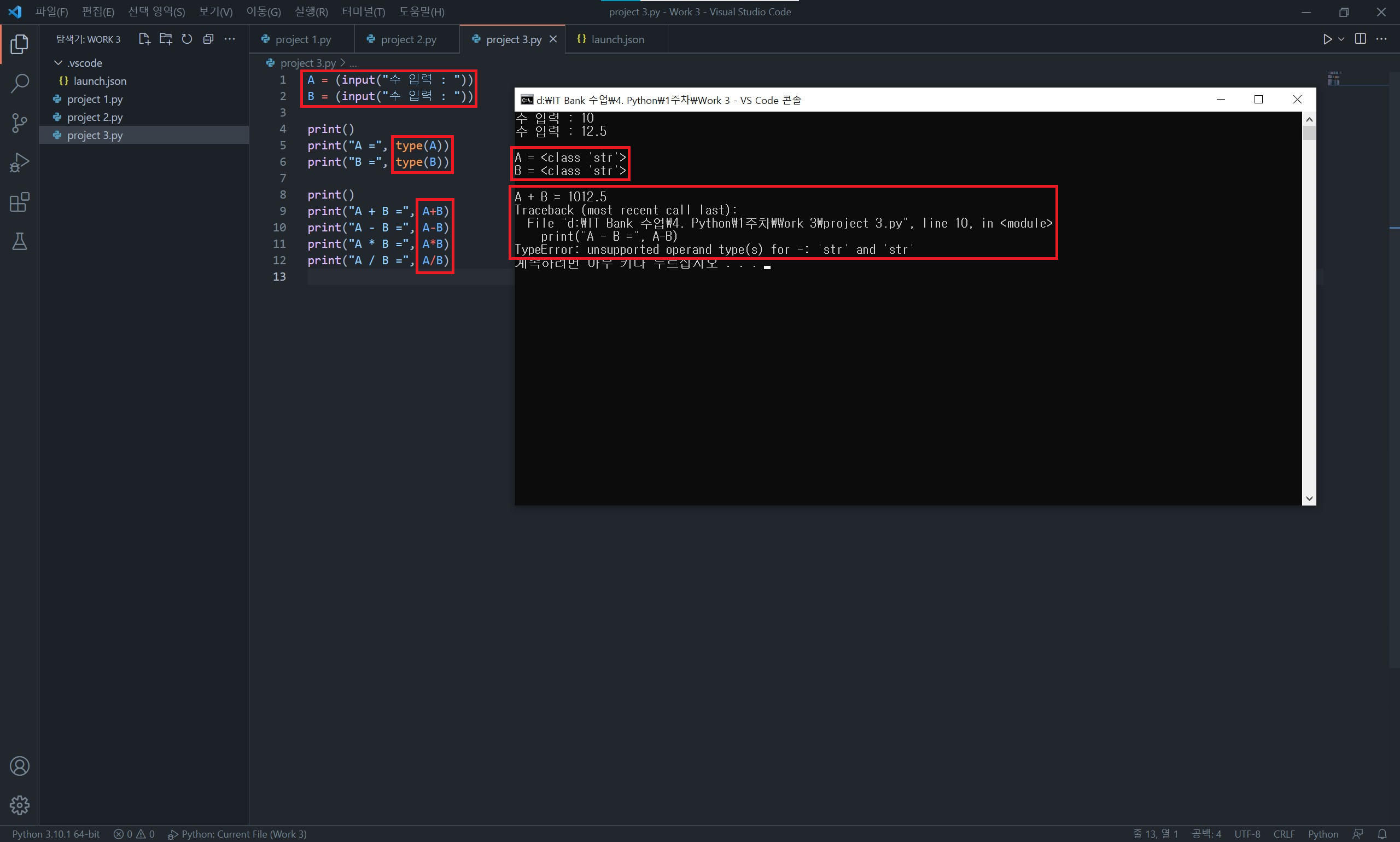
Task: Collapse all folders in explorer
Action: click(x=208, y=39)
